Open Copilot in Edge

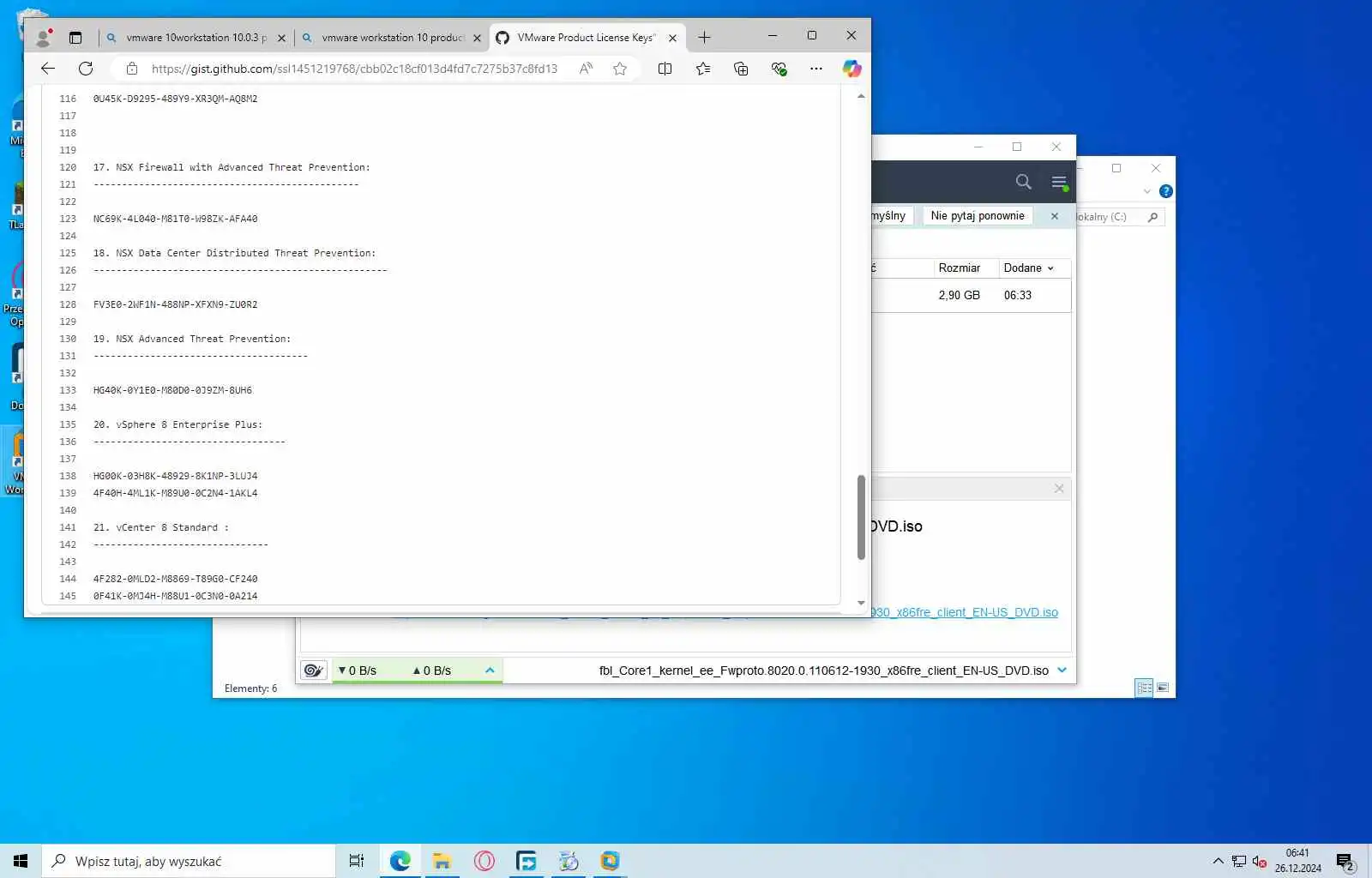pos(851,69)
